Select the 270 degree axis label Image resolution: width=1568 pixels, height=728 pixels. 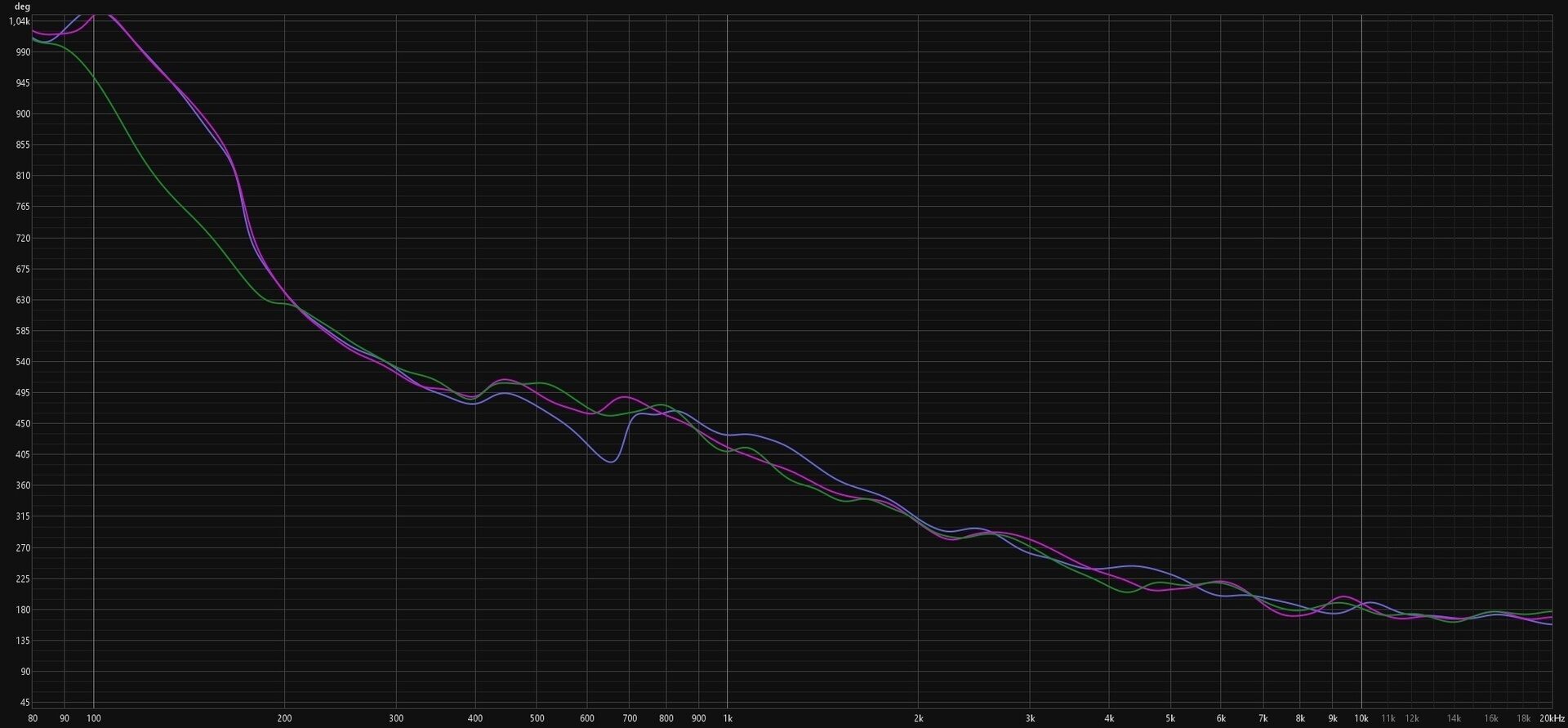[x=23, y=548]
